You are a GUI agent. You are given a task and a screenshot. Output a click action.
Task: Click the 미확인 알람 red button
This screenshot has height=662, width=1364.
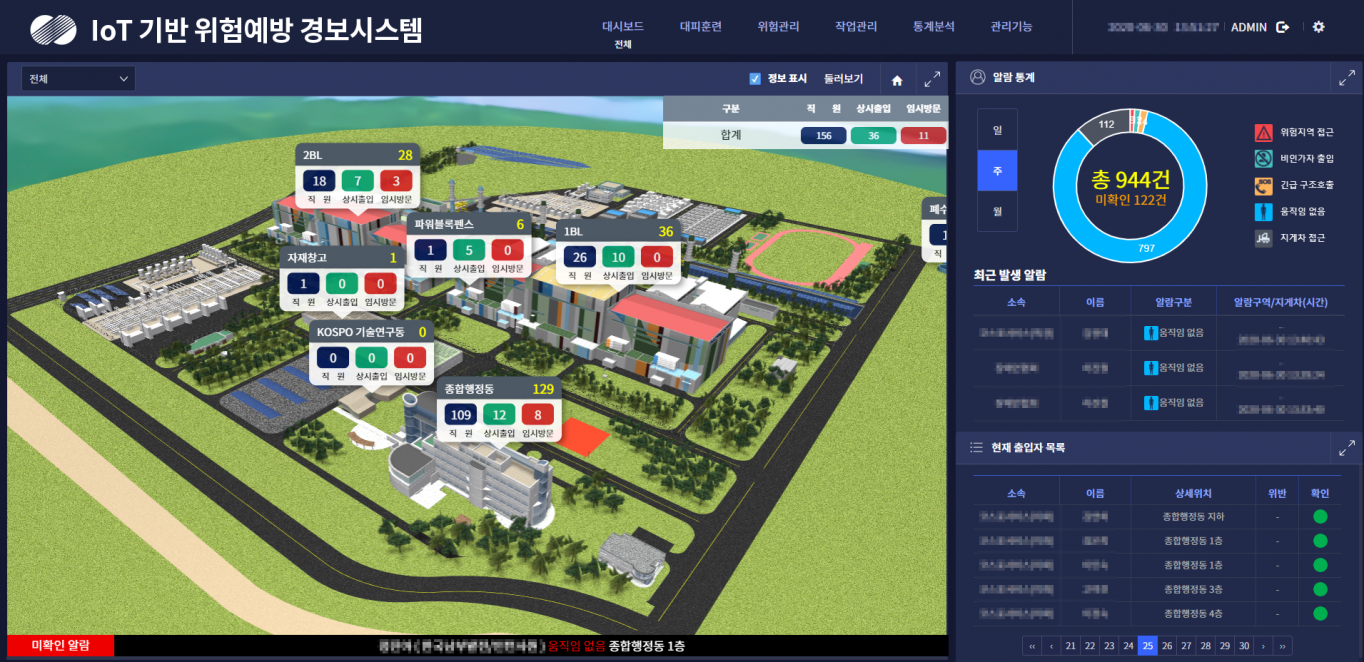60,645
